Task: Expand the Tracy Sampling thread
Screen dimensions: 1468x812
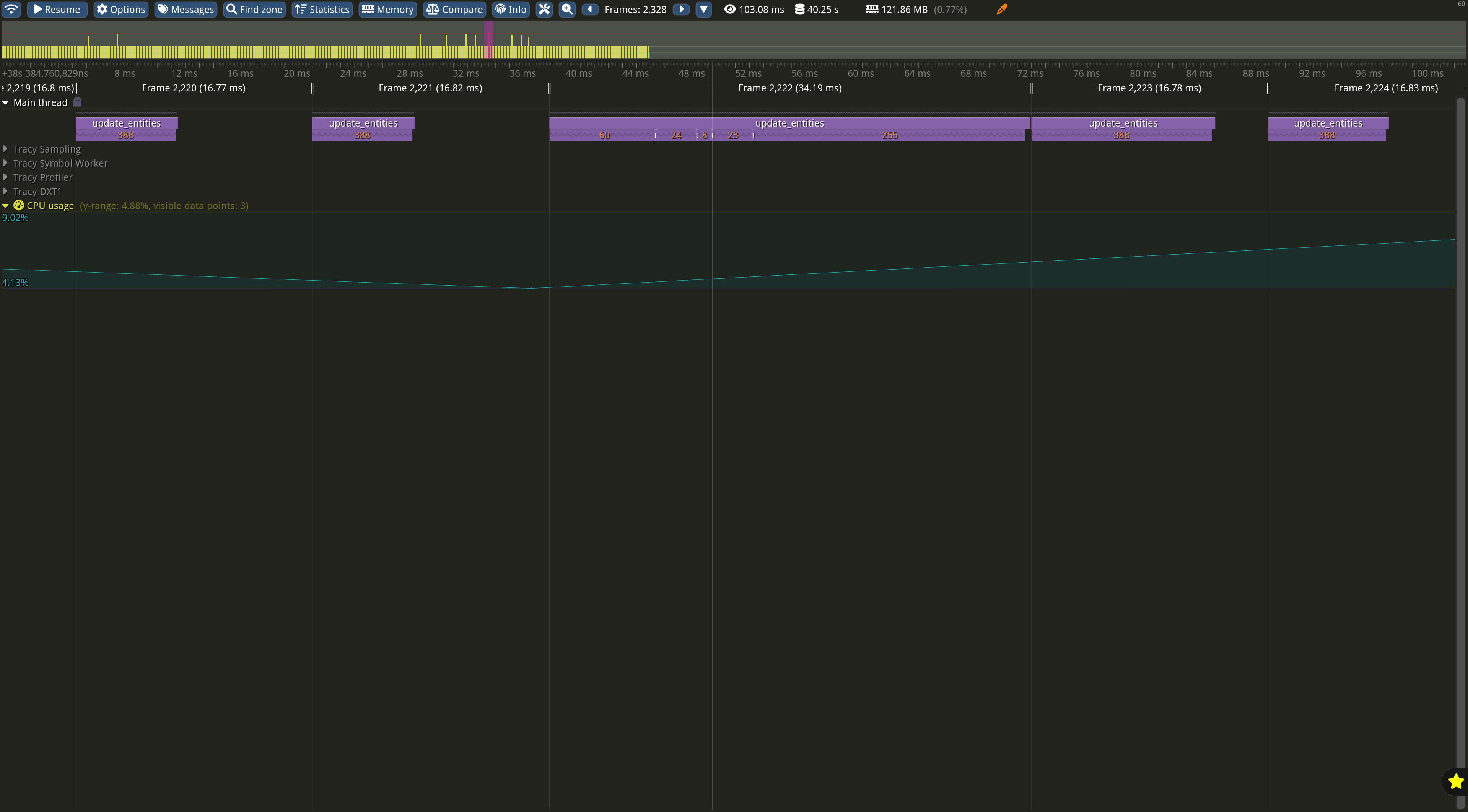Action: point(6,149)
